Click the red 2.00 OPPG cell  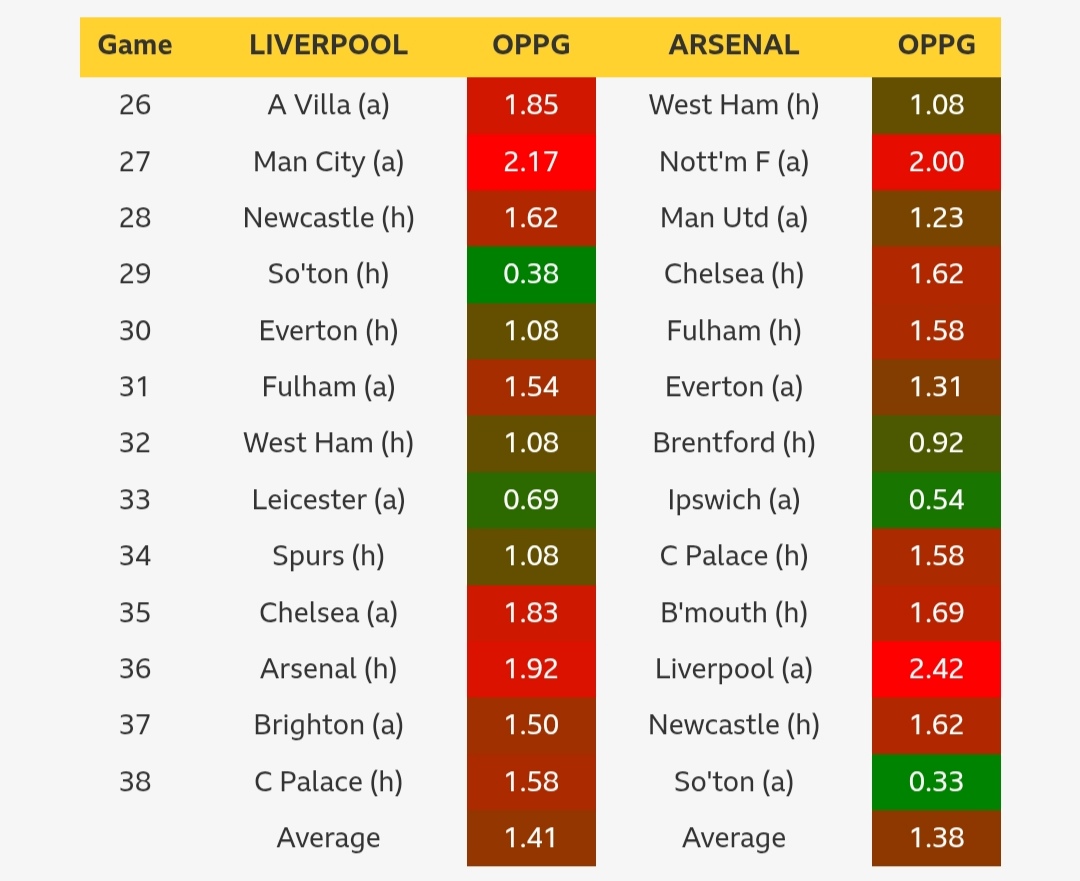pos(936,162)
